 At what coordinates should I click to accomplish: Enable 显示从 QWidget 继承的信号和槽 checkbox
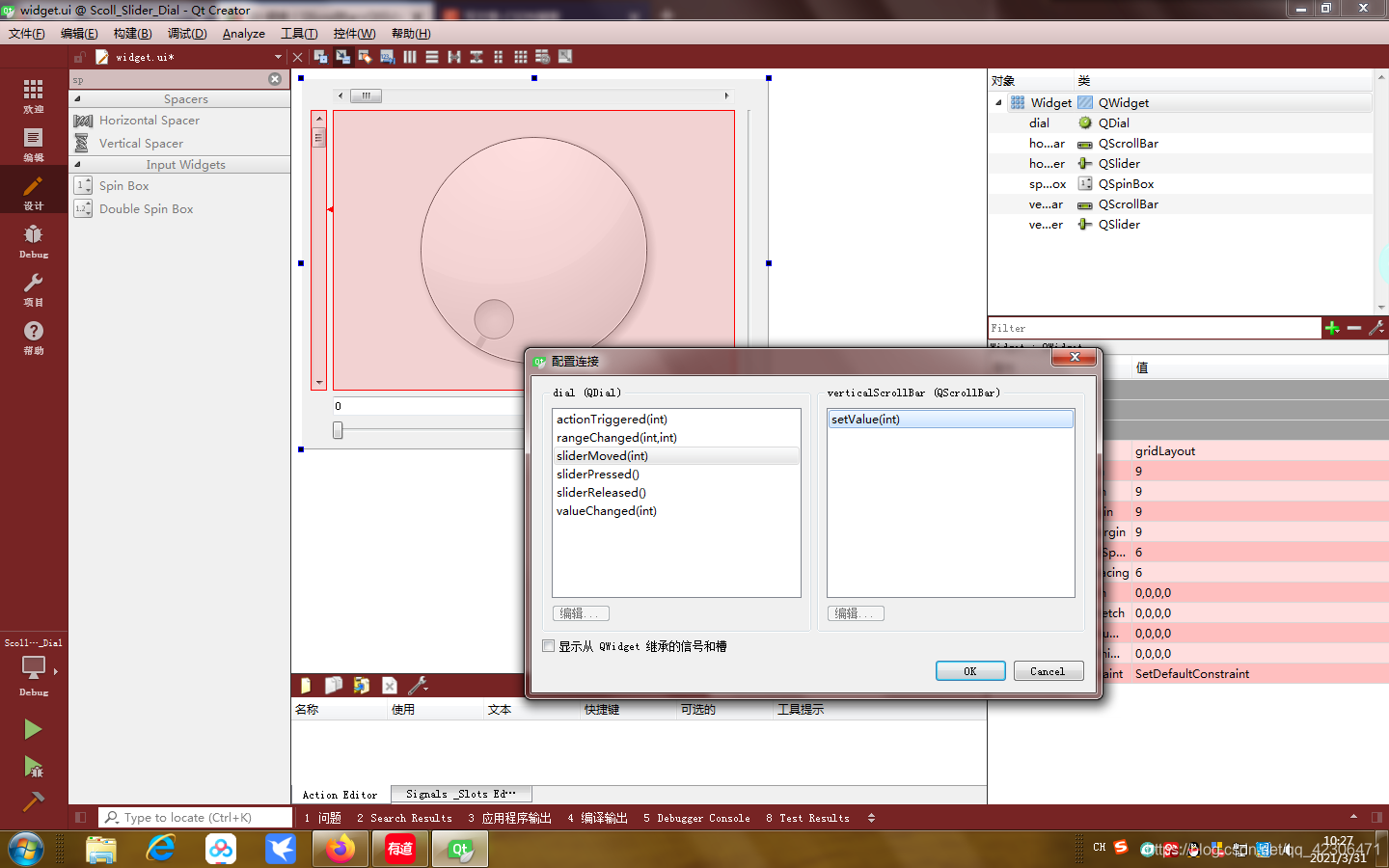coord(548,646)
